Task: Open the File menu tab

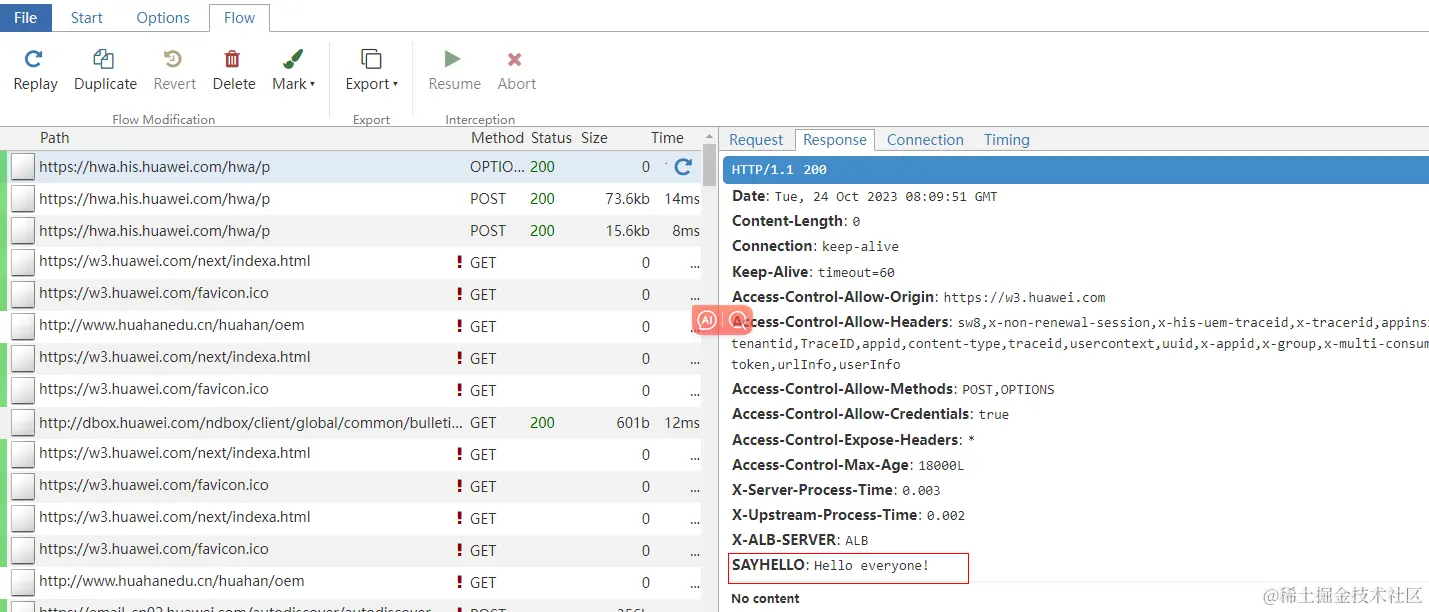Action: point(25,17)
